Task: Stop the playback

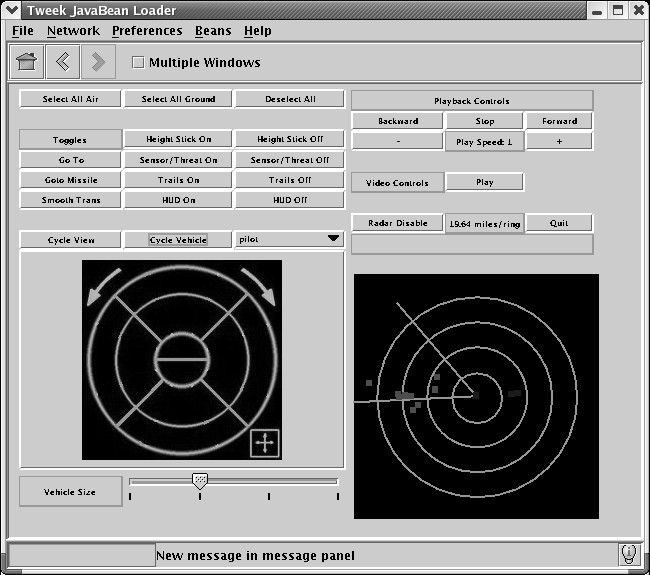Action: click(x=484, y=121)
